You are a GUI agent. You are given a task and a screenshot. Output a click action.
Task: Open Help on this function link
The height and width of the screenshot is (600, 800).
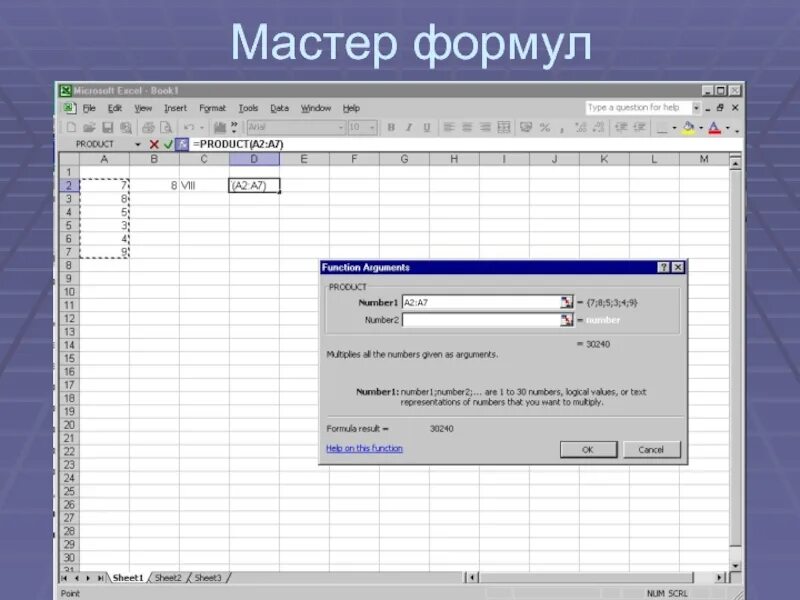coord(364,448)
